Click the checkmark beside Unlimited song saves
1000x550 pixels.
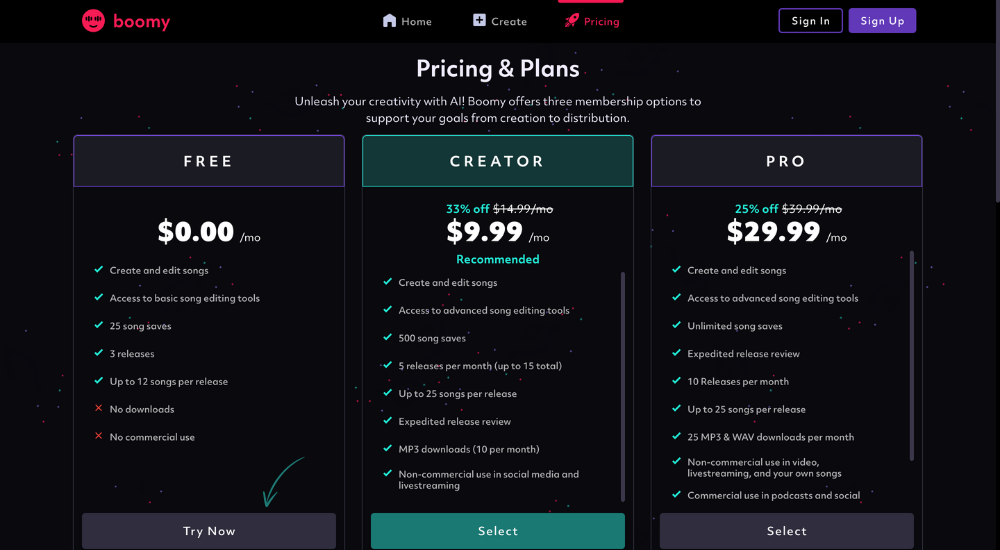point(676,325)
